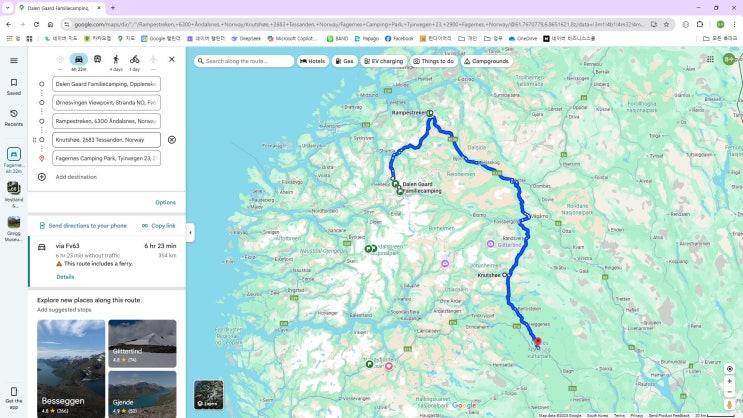Screen dimensions: 743x418
Task: Open Street View pegman
Action: 729,405
